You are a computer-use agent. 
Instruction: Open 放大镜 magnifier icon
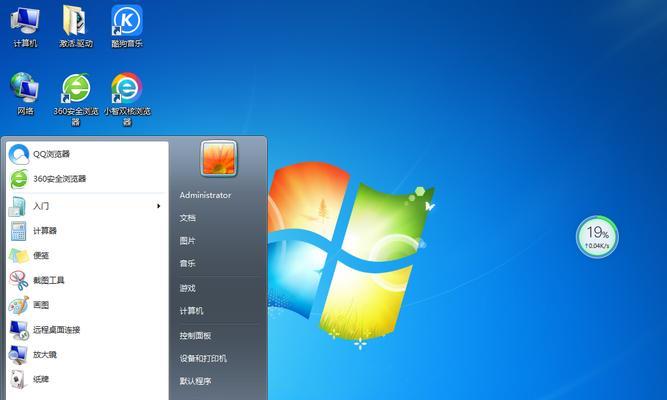(x=18, y=354)
